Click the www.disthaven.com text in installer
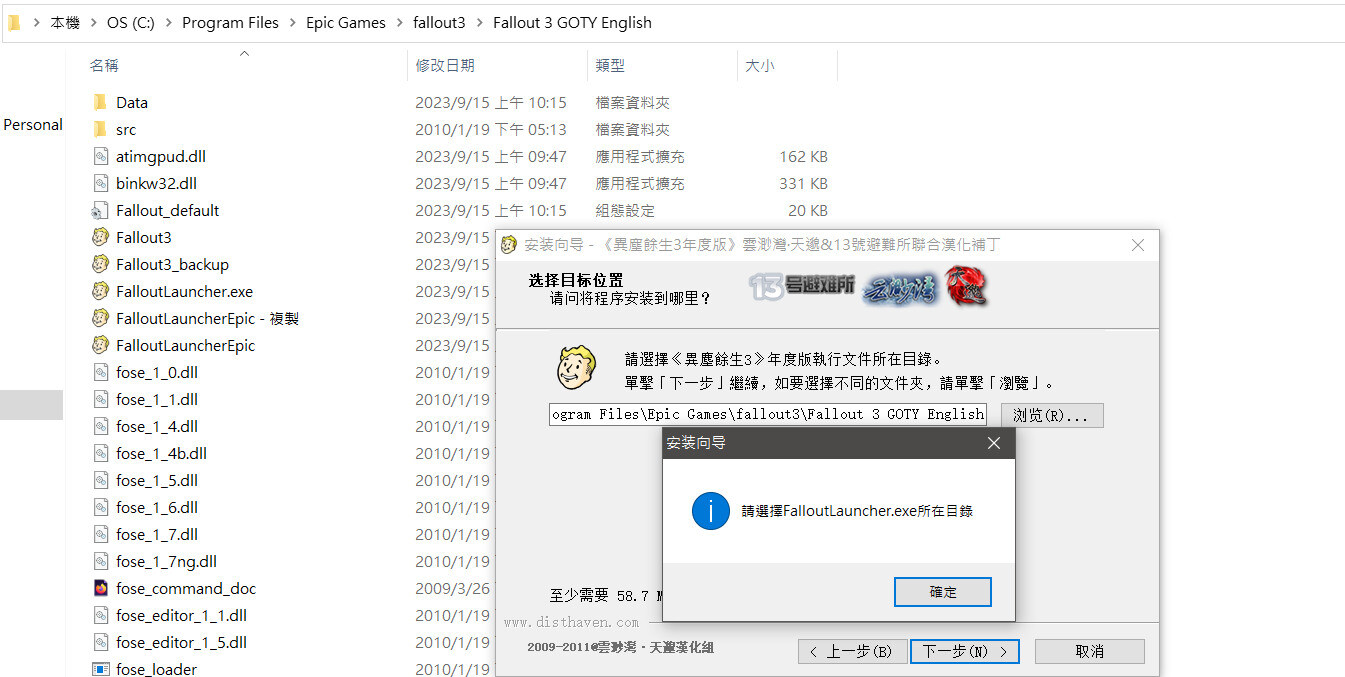Image resolution: width=1345 pixels, height=677 pixels. pyautogui.click(x=571, y=622)
